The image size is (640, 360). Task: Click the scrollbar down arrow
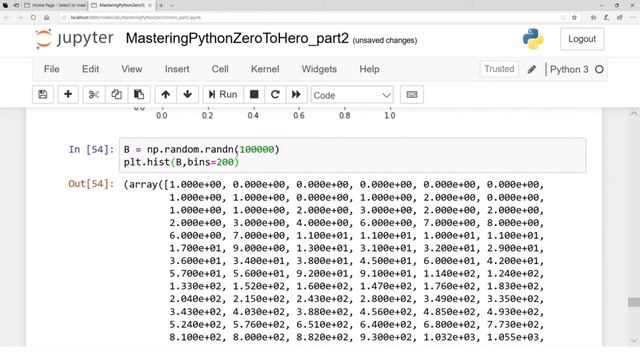click(633, 340)
